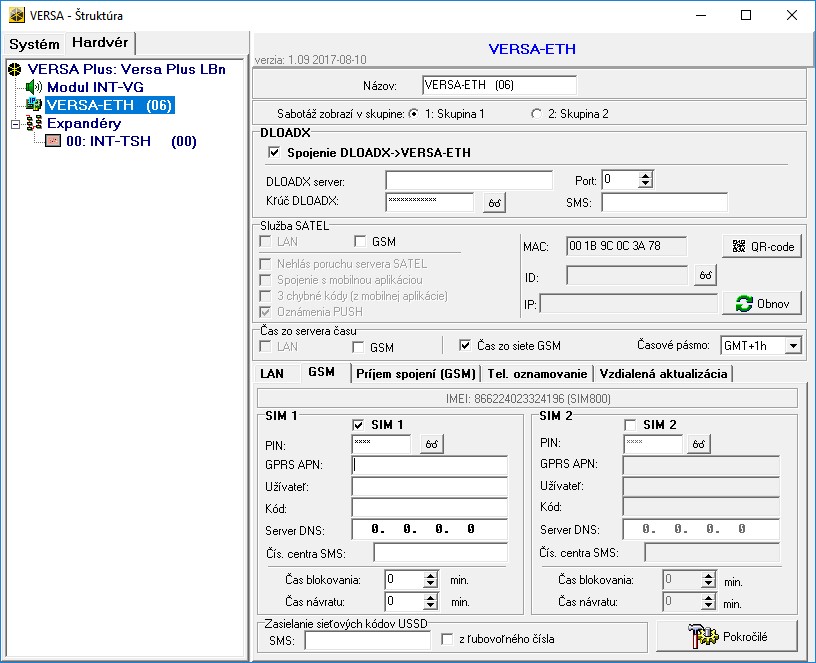Enable the SIM 2 checkbox

coord(630,425)
